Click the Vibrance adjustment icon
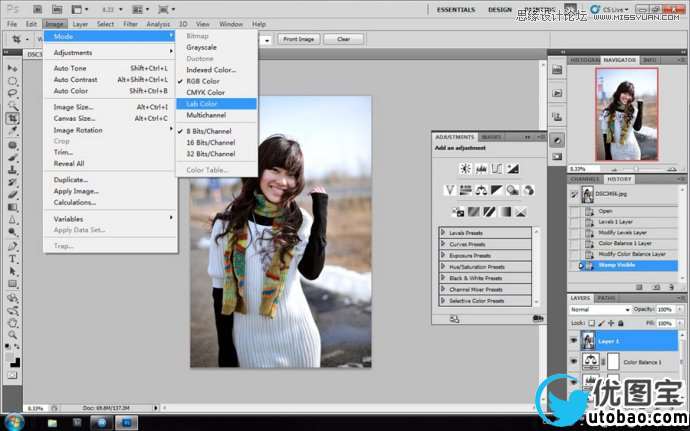This screenshot has height=431, width=690. pyautogui.click(x=451, y=190)
